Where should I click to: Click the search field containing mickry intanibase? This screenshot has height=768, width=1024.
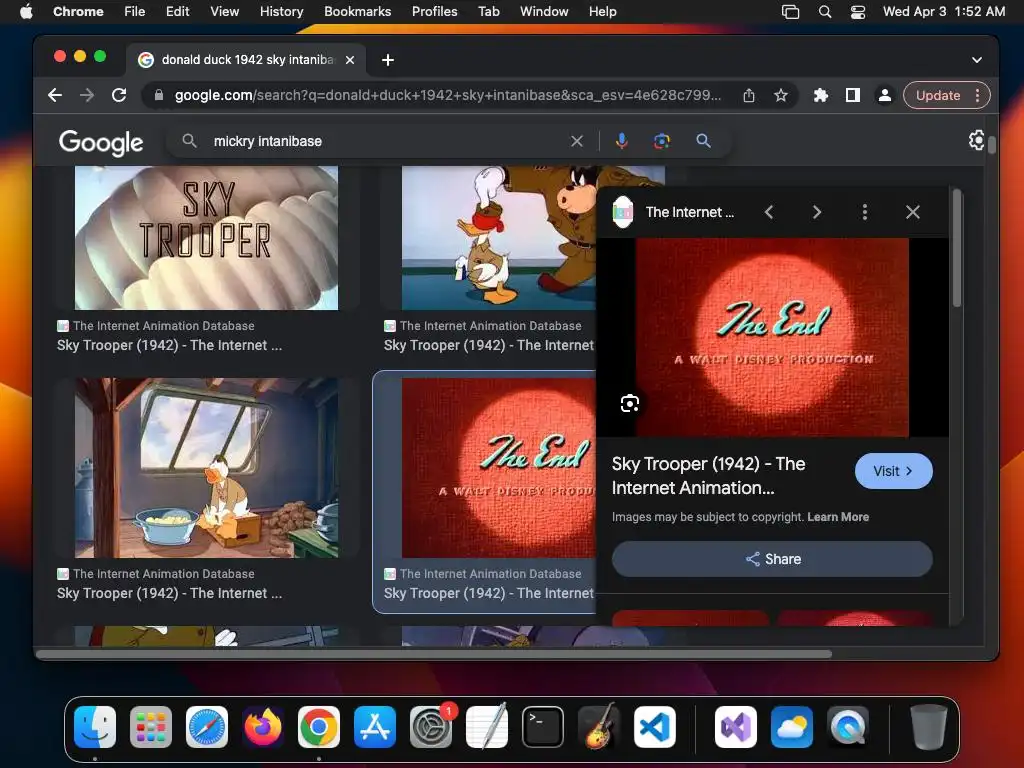(385, 141)
